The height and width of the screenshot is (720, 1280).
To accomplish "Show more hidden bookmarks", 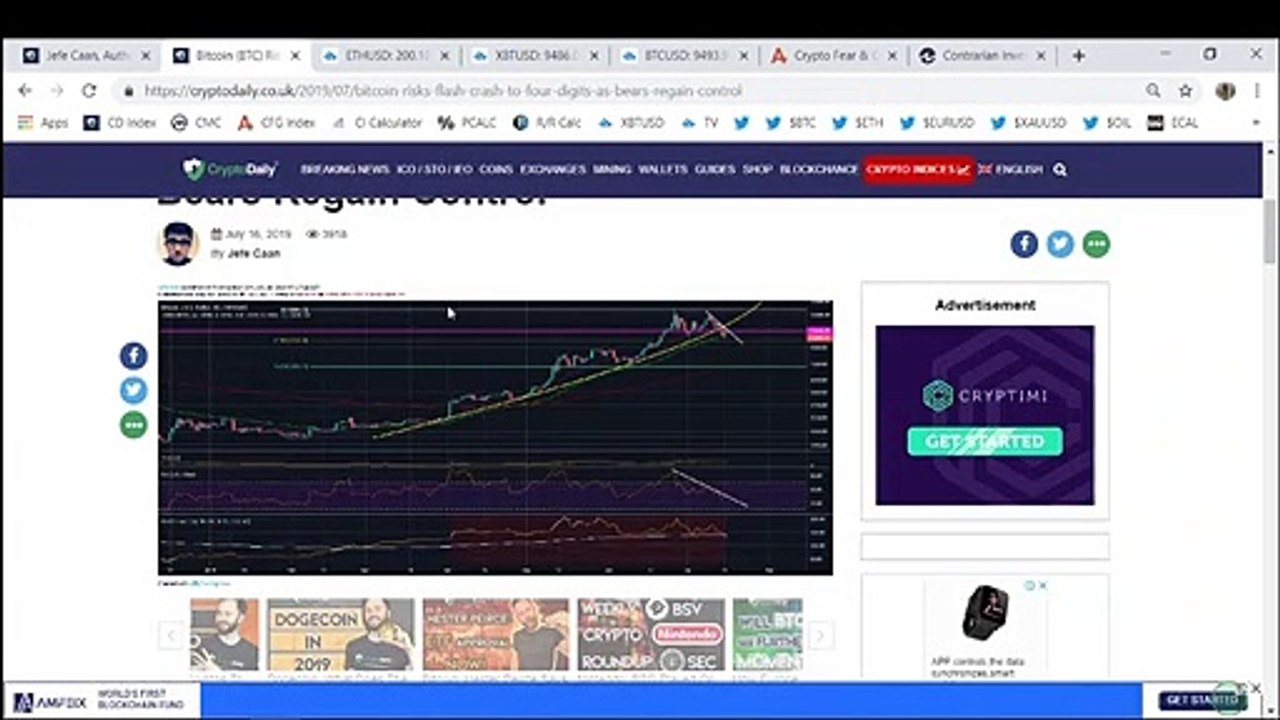I will coord(1256,123).
